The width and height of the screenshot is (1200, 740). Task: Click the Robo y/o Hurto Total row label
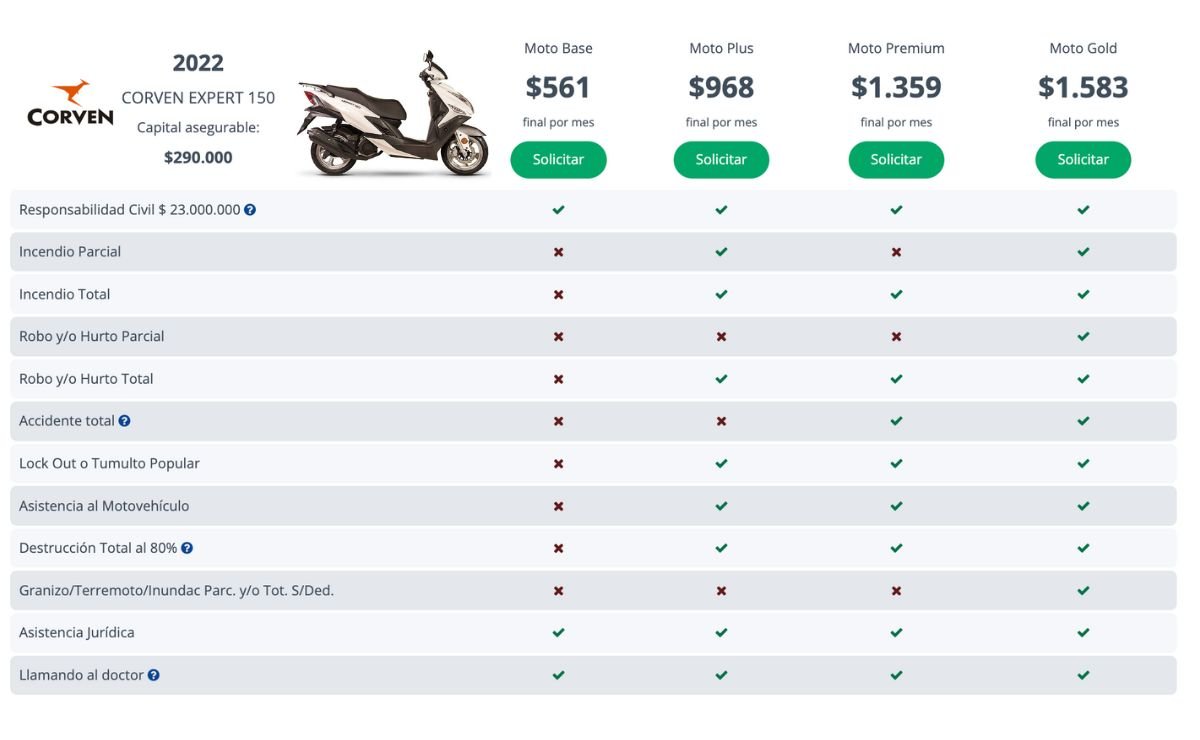[x=86, y=379]
